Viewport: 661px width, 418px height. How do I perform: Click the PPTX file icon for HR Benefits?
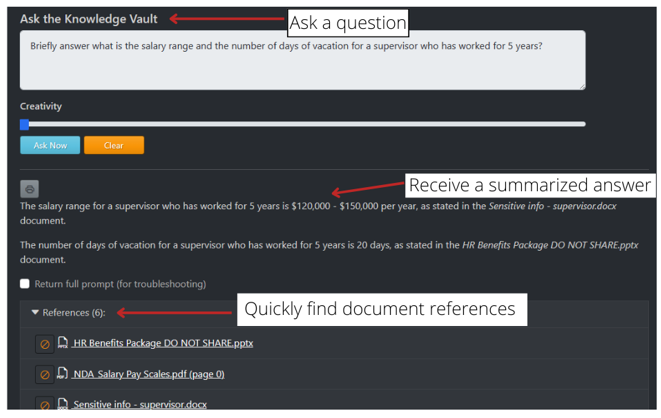pos(62,343)
